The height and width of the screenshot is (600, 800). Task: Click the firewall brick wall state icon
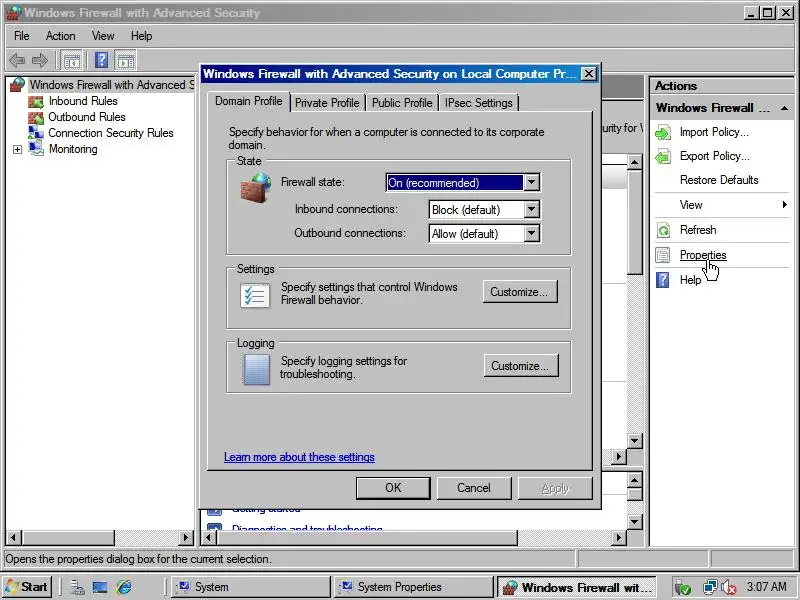click(256, 188)
